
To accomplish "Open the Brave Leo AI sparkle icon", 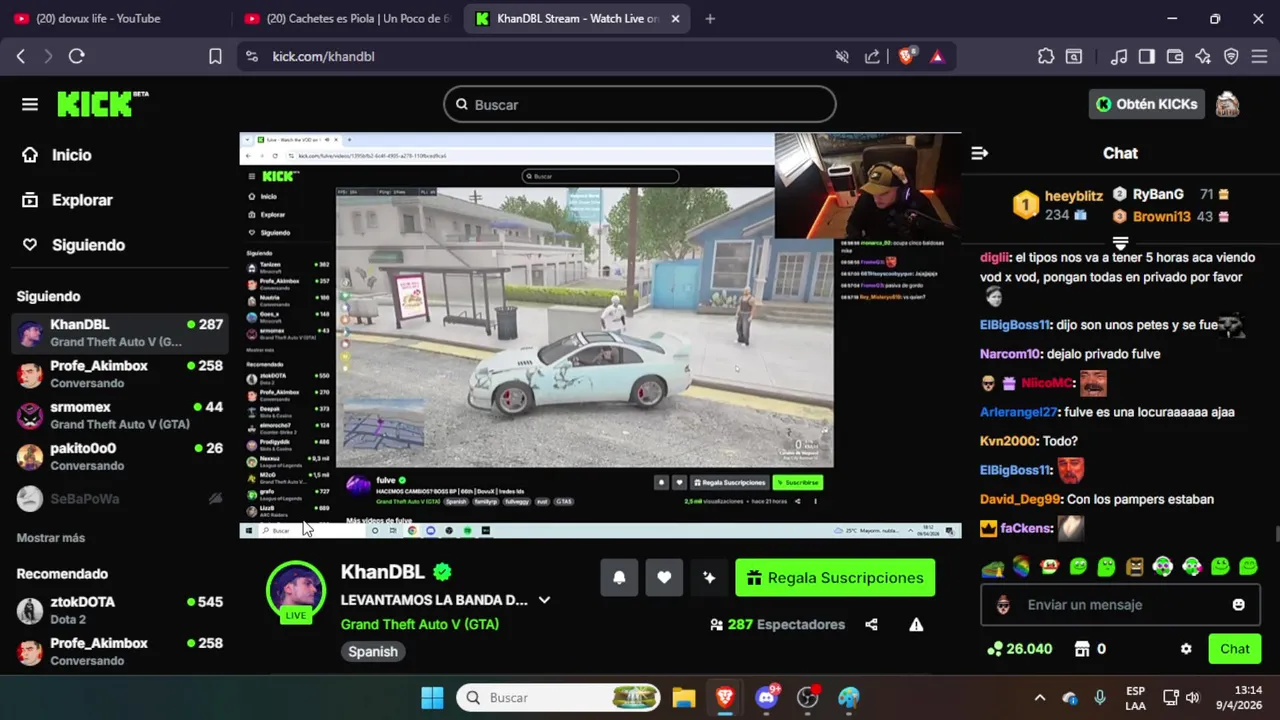I will (x=1203, y=57).
